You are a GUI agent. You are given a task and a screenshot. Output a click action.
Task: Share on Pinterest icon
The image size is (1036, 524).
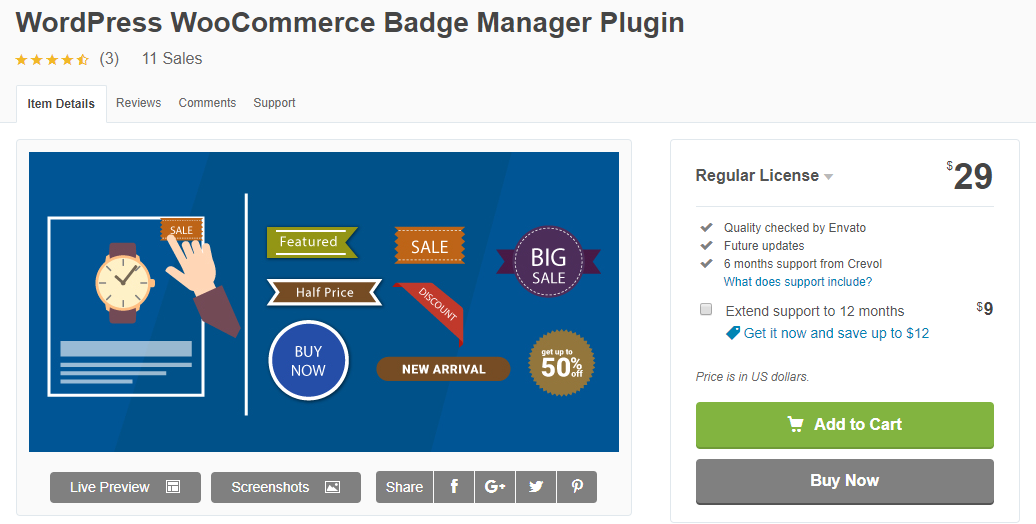click(577, 487)
